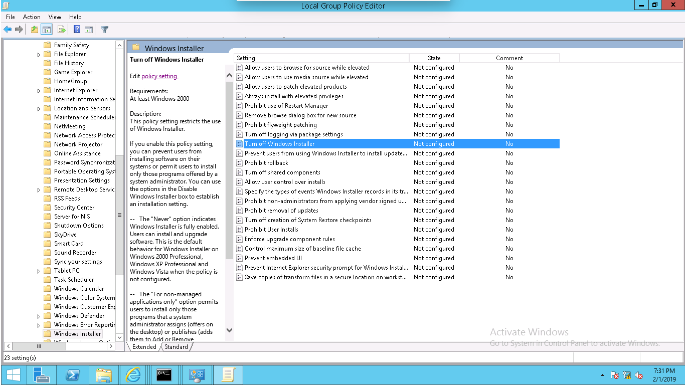Launch Internet Explorer from the taskbar
685x385 pixels.
pos(133,375)
